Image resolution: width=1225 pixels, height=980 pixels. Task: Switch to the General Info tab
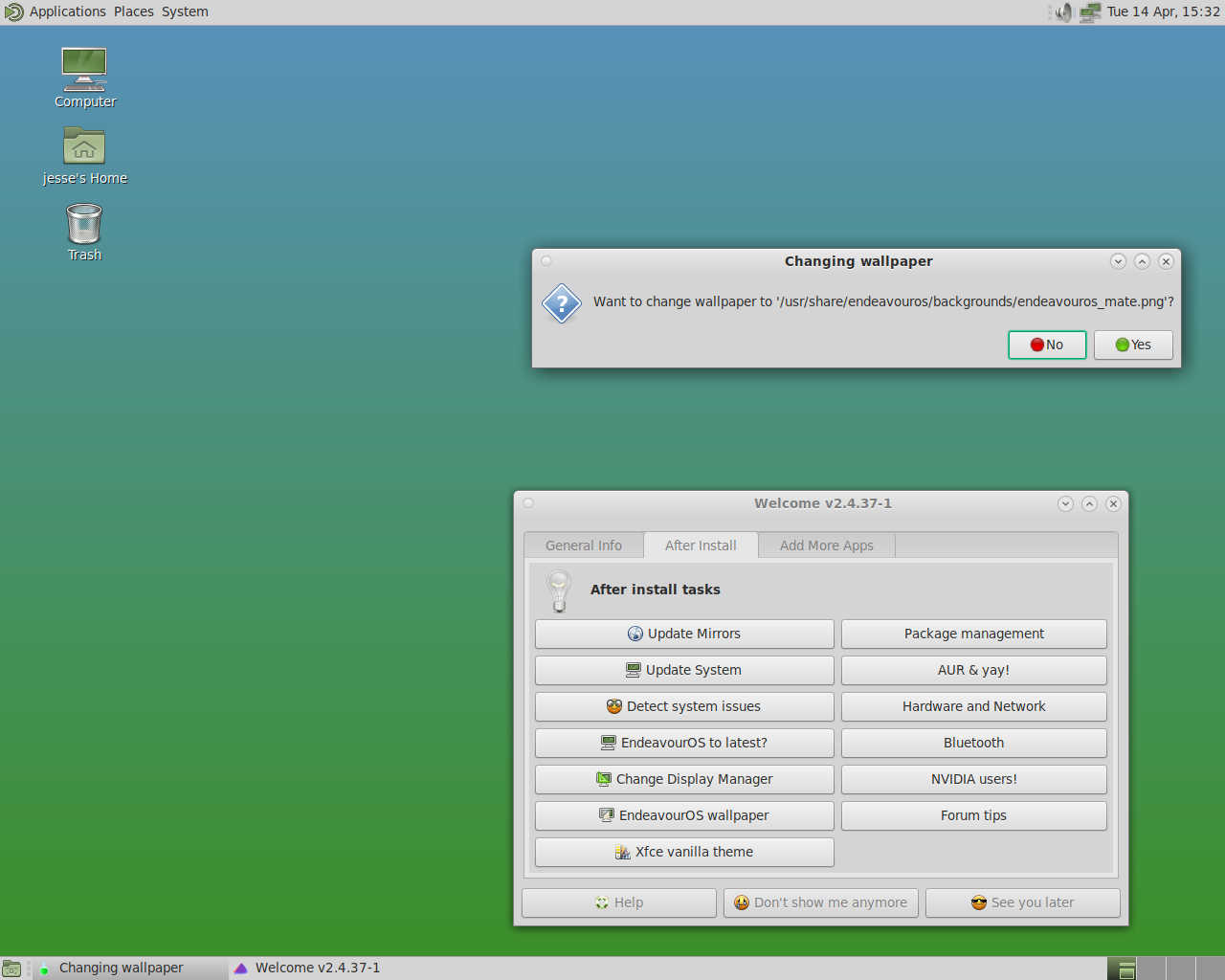[584, 546]
